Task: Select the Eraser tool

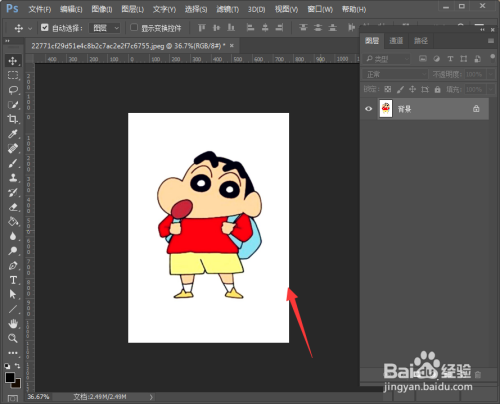Action: point(13,207)
